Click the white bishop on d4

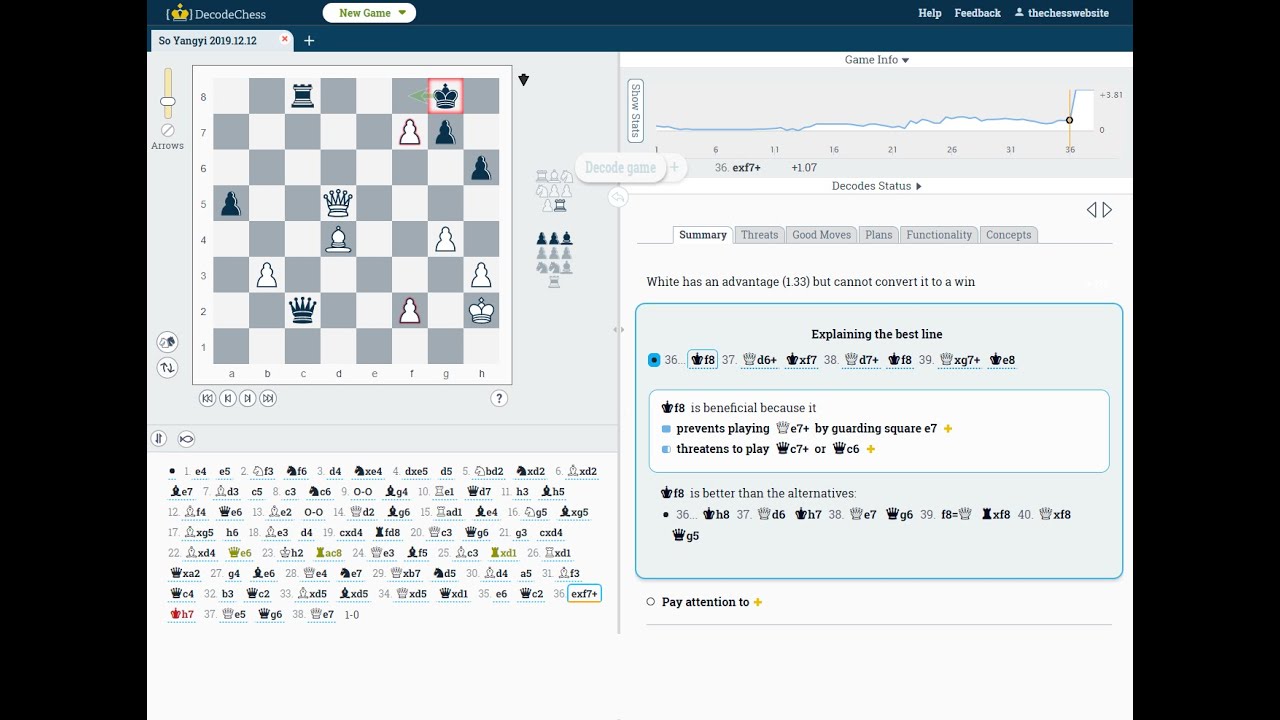338,239
